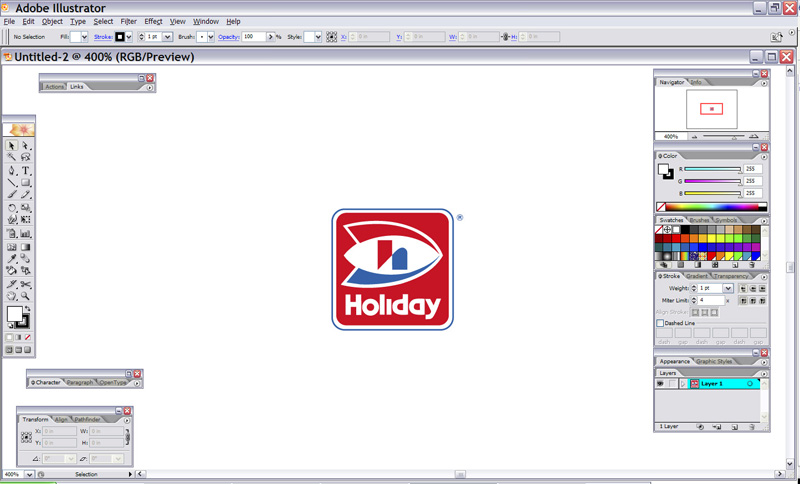
Task: Select the Rotate tool
Action: click(12, 208)
